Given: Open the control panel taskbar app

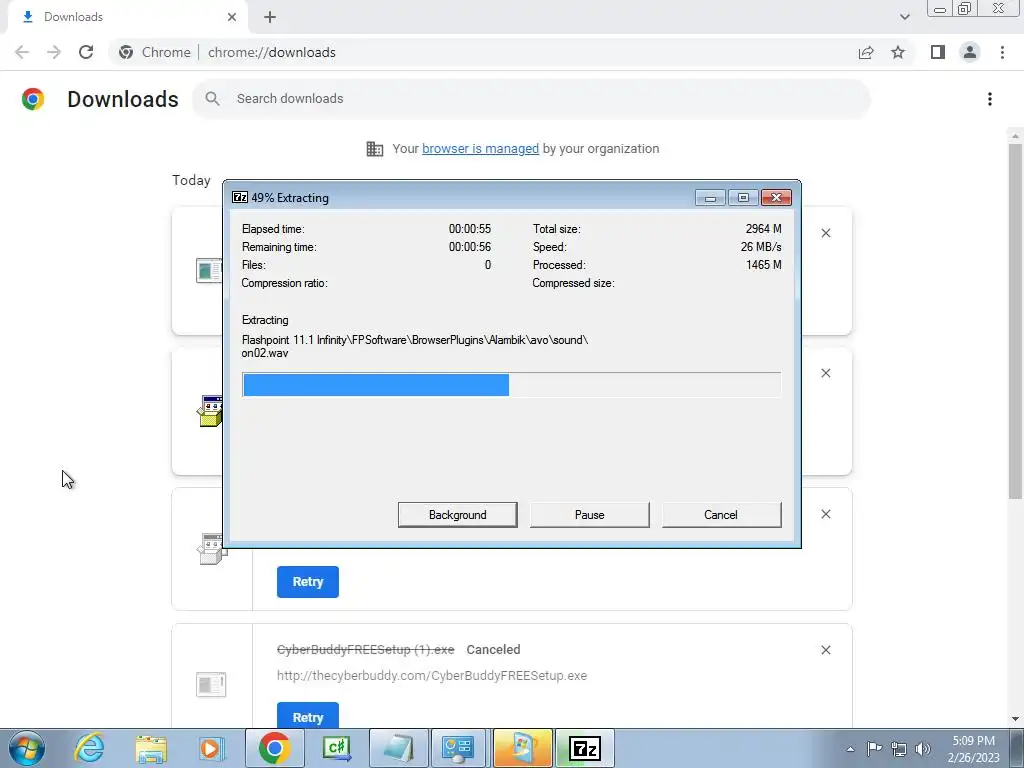Looking at the screenshot, I should (460, 748).
